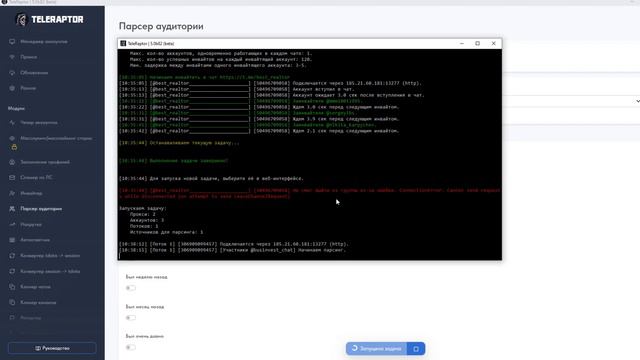The height and width of the screenshot is (360, 640).
Task: Click the Клонер каналов icon
Action: click(12, 302)
